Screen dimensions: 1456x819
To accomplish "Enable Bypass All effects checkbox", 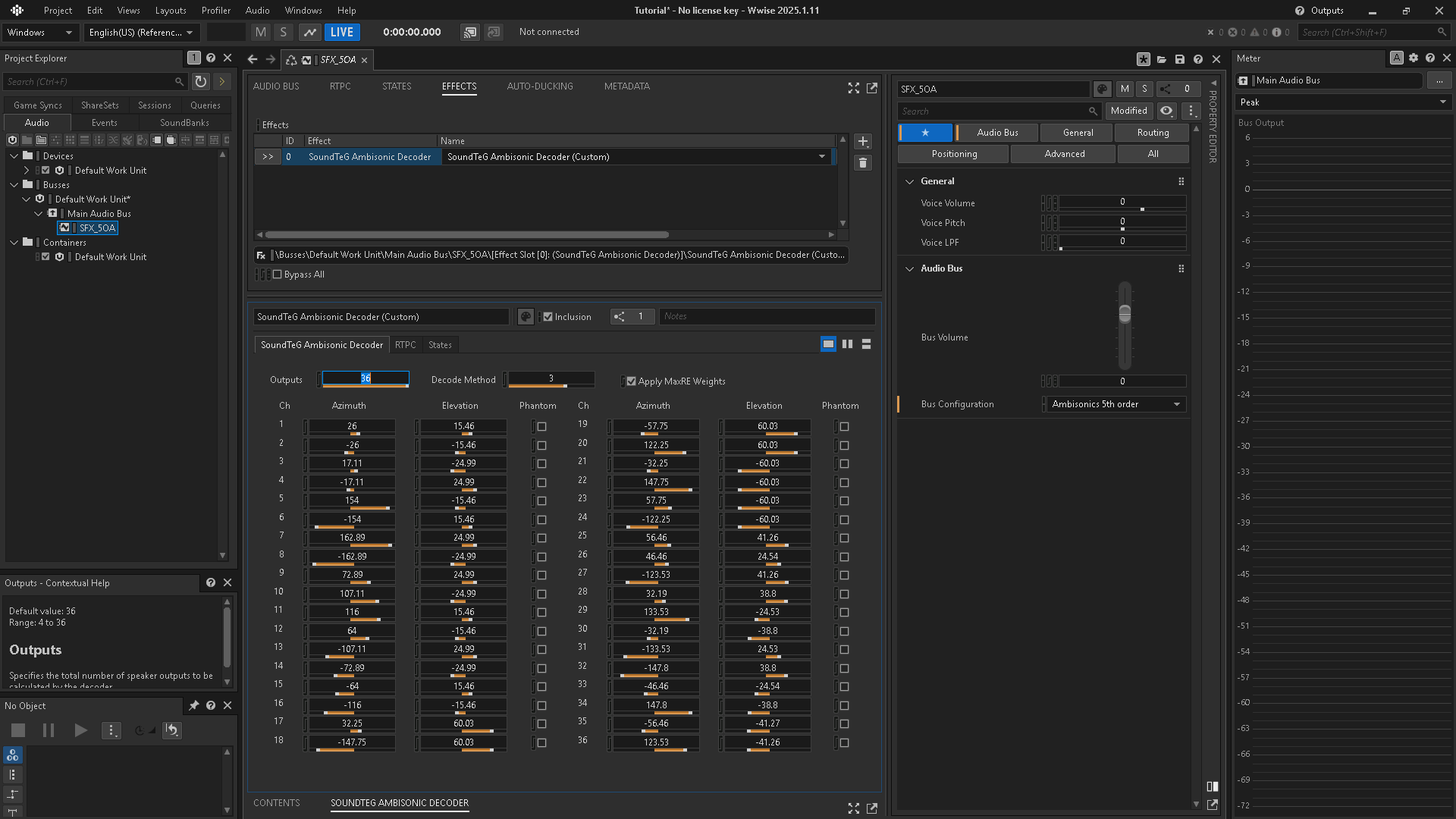I will 277,275.
